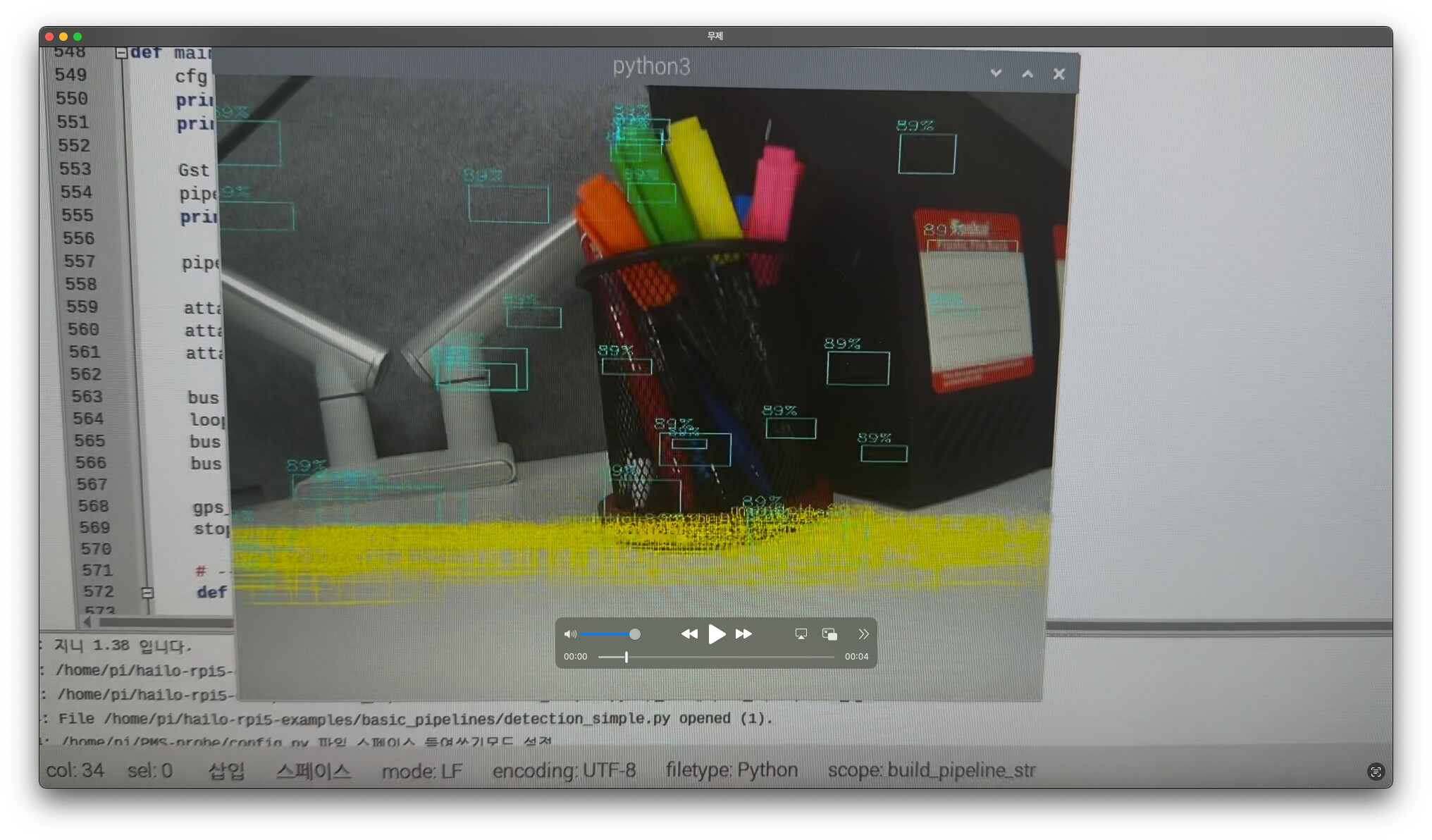Open the share and playback speed chevrons
Image resolution: width=1432 pixels, height=840 pixels.
(863, 634)
